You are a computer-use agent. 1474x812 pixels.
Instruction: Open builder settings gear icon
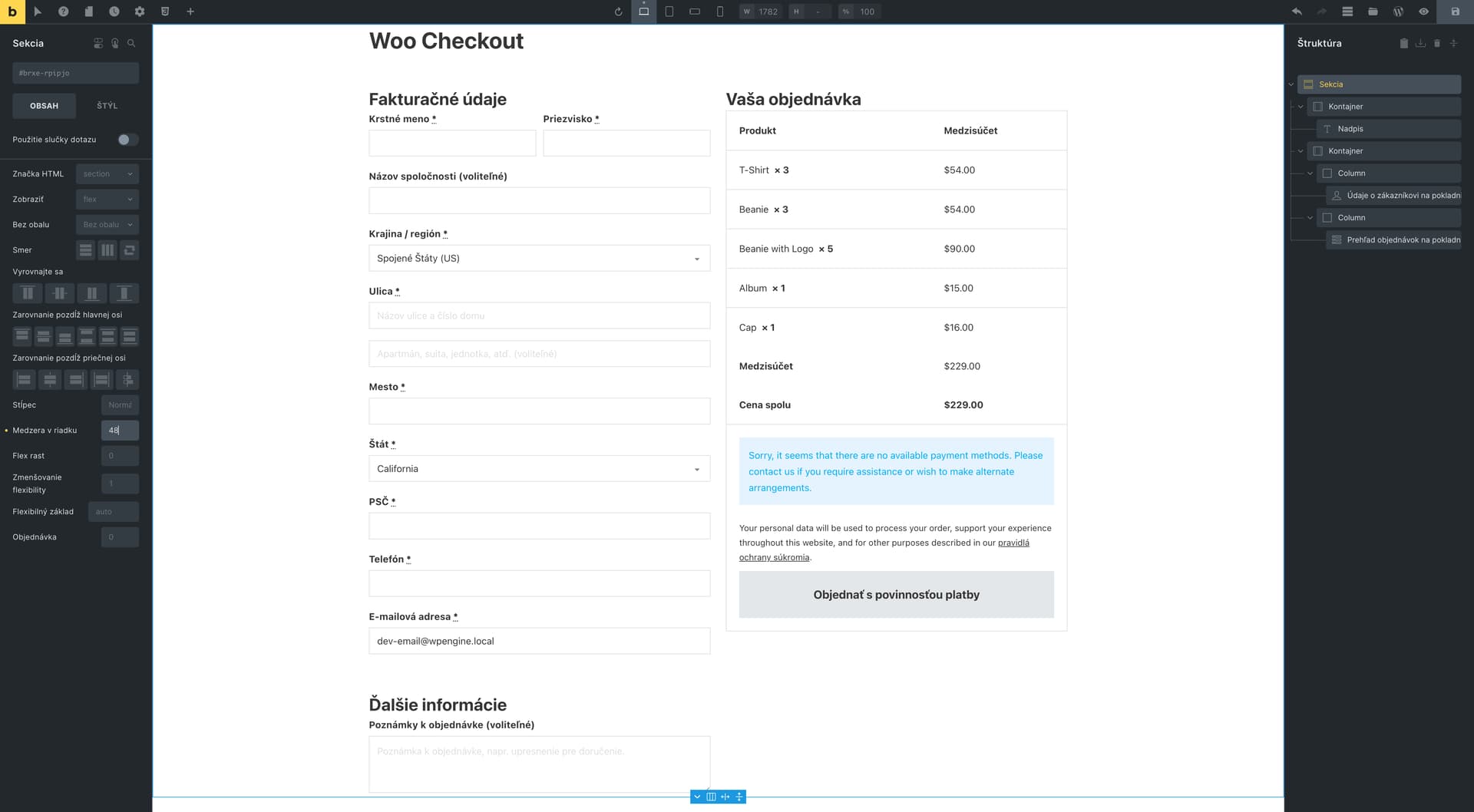pos(139,12)
